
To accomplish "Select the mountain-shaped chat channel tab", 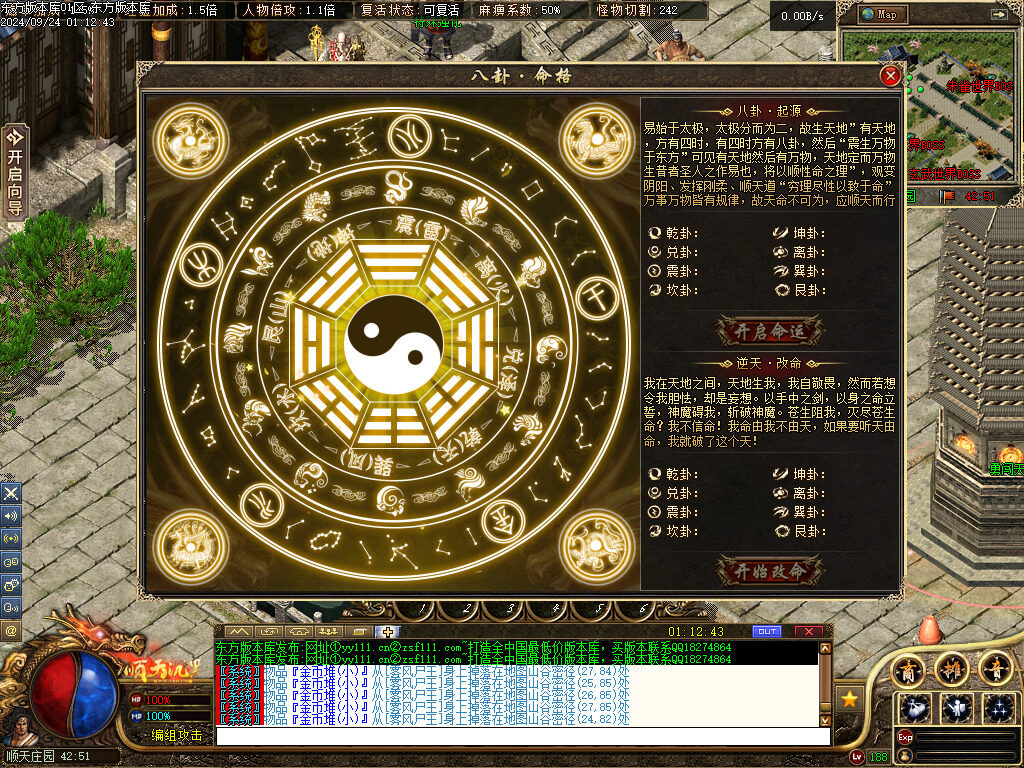I will click(x=238, y=632).
